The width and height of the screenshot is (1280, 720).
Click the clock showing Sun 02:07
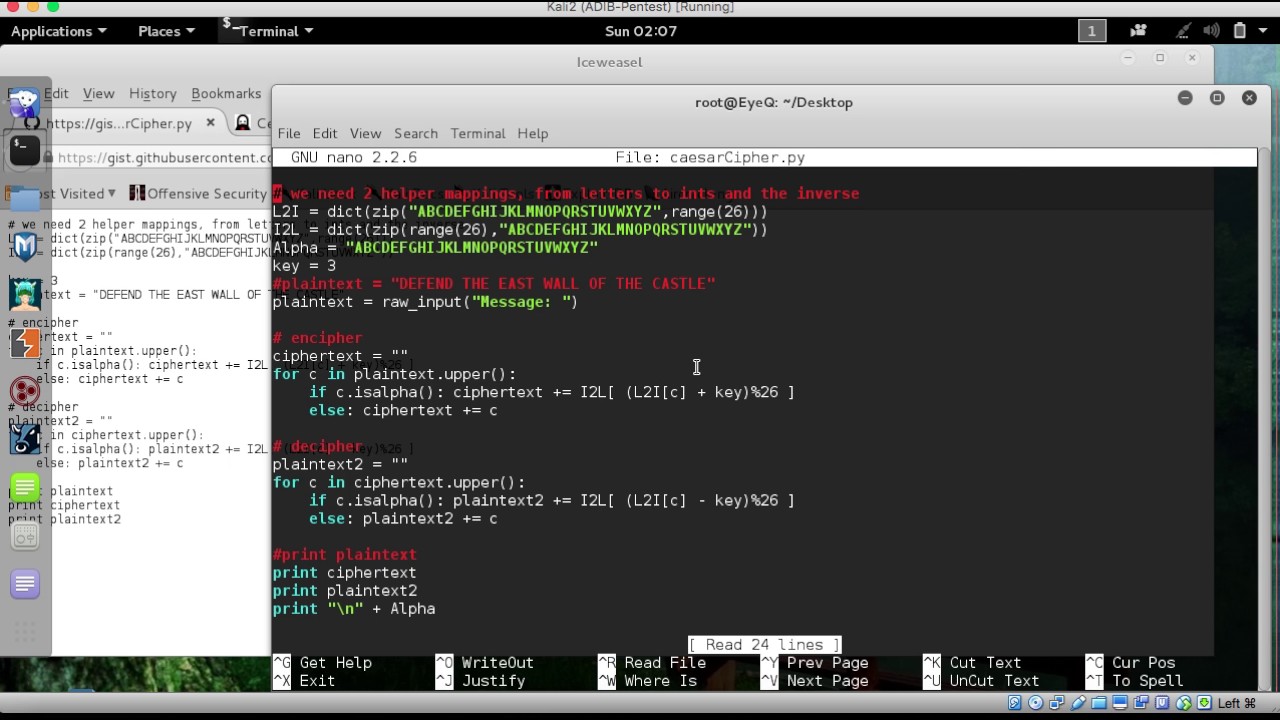click(x=640, y=31)
